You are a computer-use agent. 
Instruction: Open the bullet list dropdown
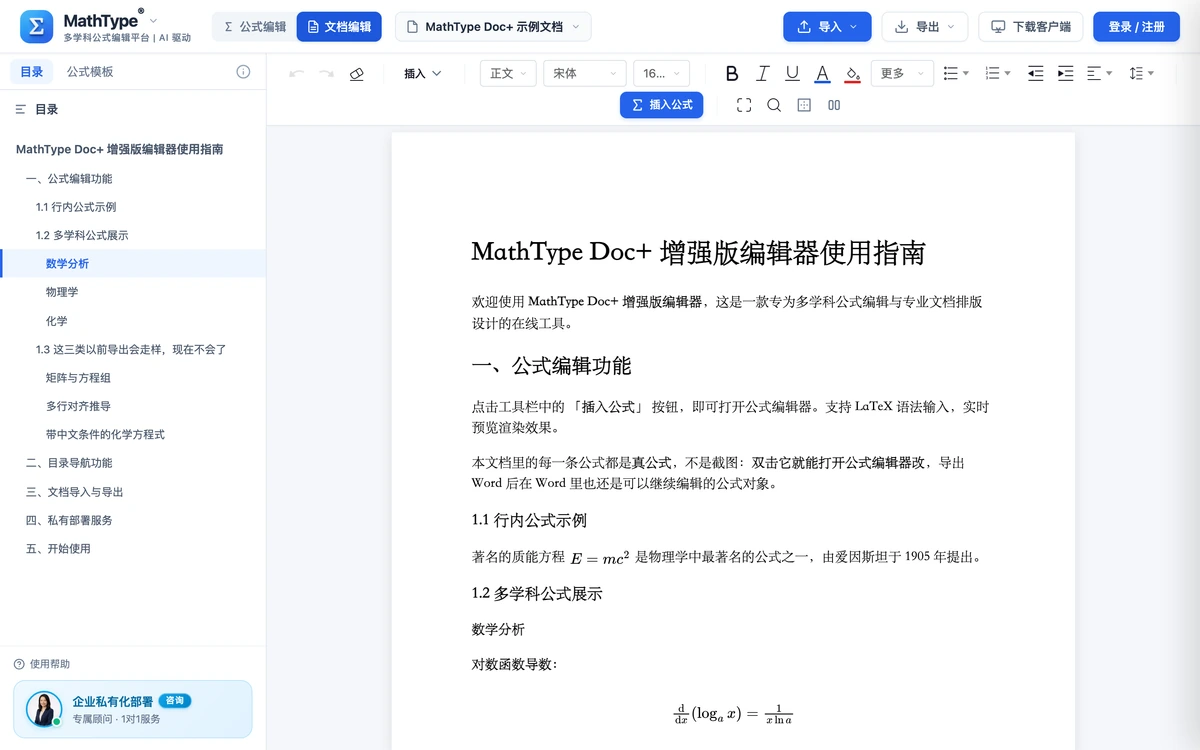[x=956, y=74]
